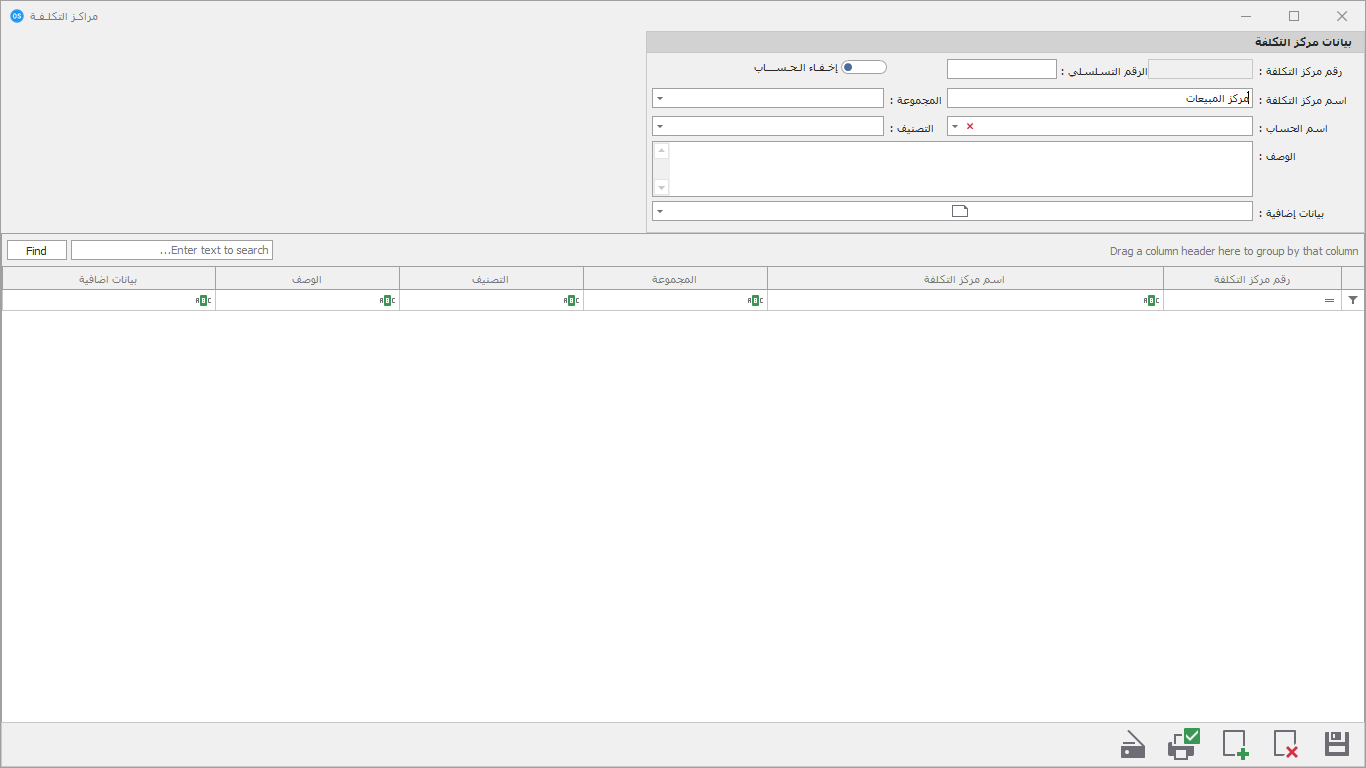Open the بيانات إضافية dropdown
Viewport: 1366px width, 768px height.
660,211
